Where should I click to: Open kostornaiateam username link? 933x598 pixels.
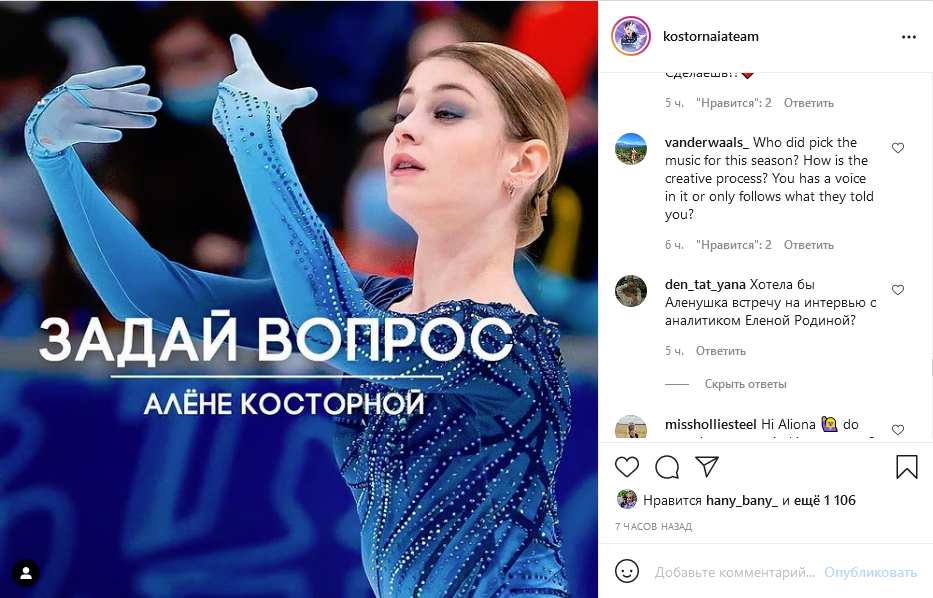(710, 36)
